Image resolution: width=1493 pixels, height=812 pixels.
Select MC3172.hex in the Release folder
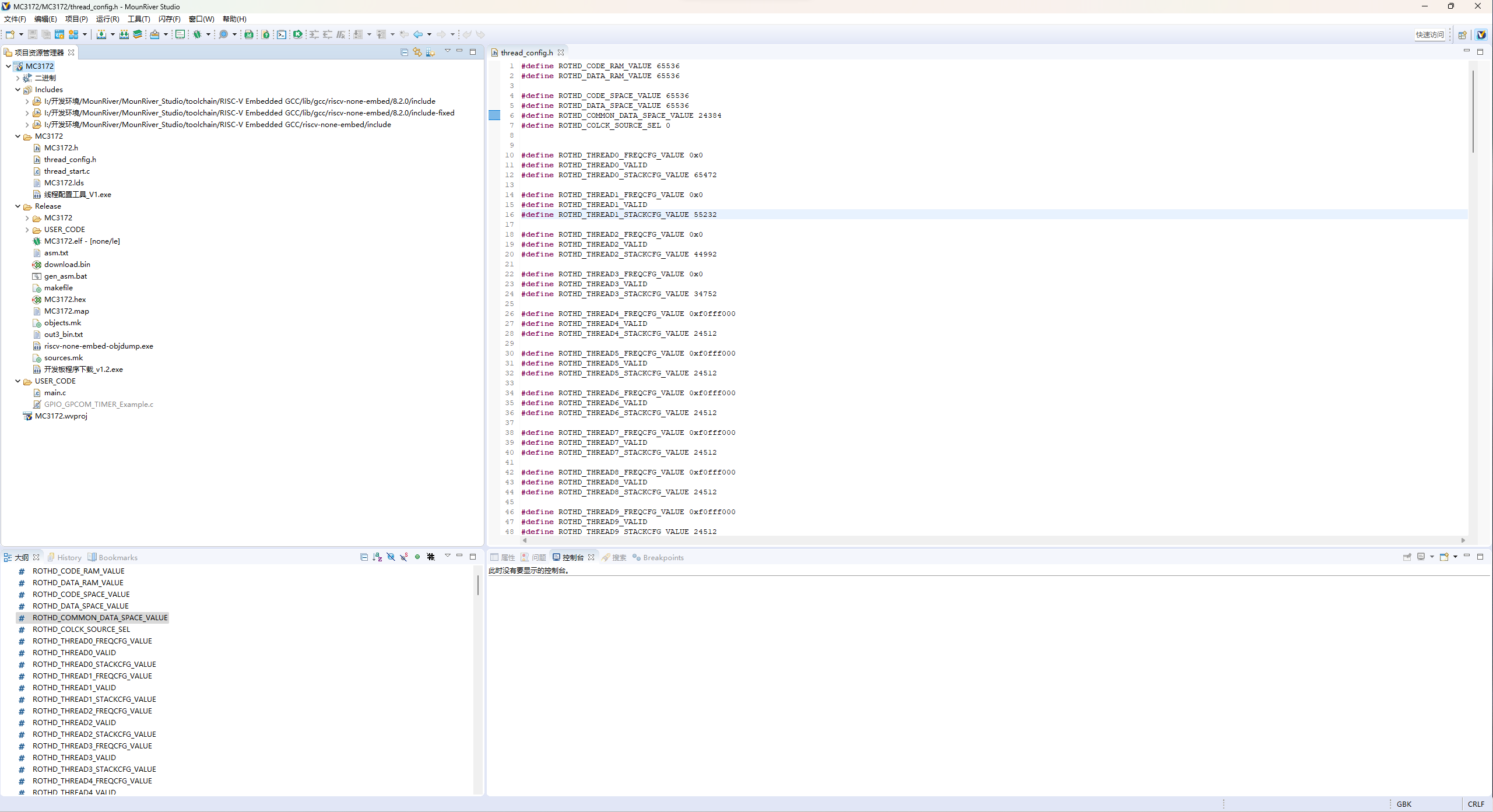(x=65, y=299)
